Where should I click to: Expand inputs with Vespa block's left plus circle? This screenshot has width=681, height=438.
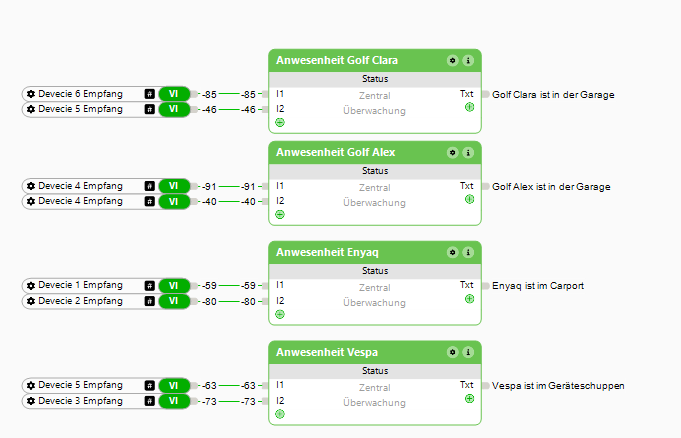tap(280, 414)
